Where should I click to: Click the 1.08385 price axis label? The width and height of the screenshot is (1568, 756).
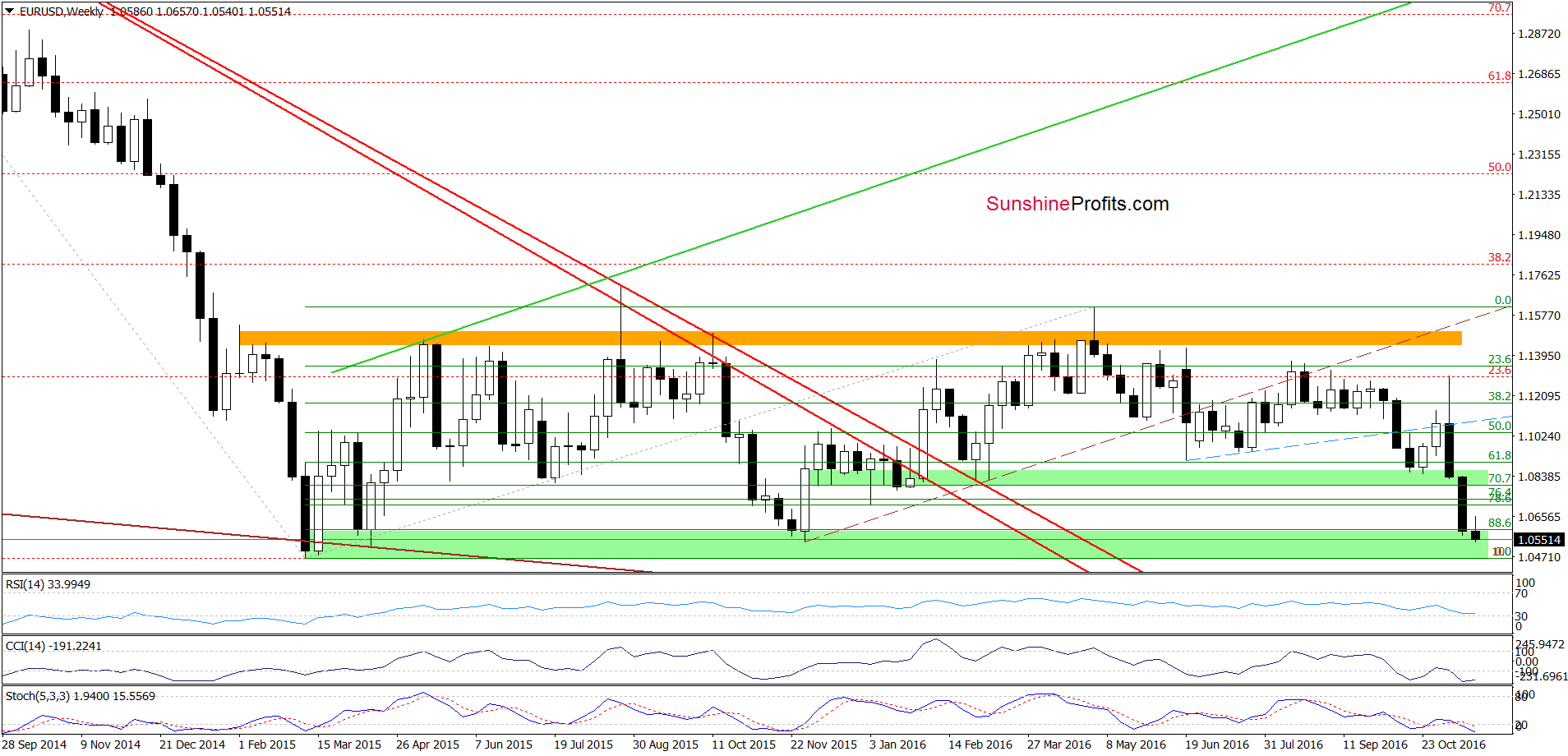pyautogui.click(x=1538, y=477)
